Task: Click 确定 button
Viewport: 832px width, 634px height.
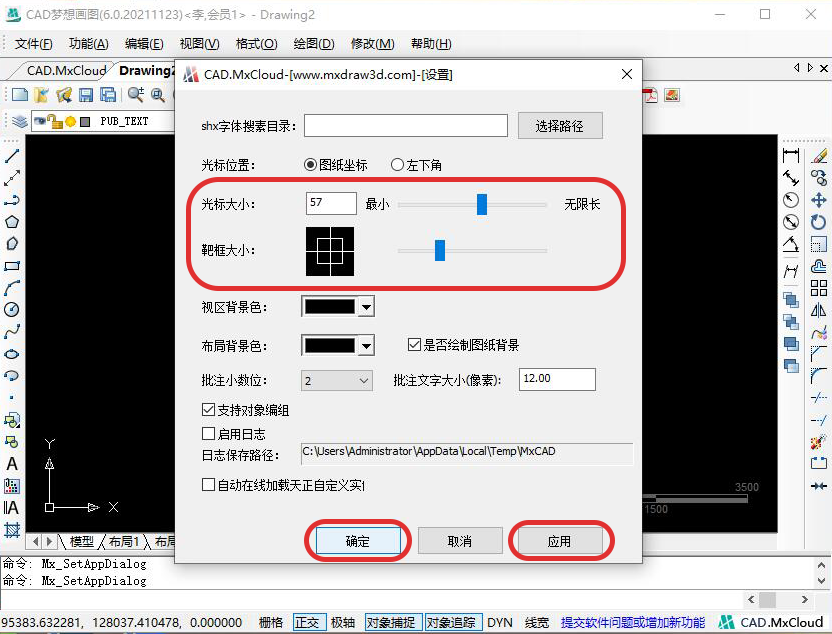Action: tap(358, 541)
